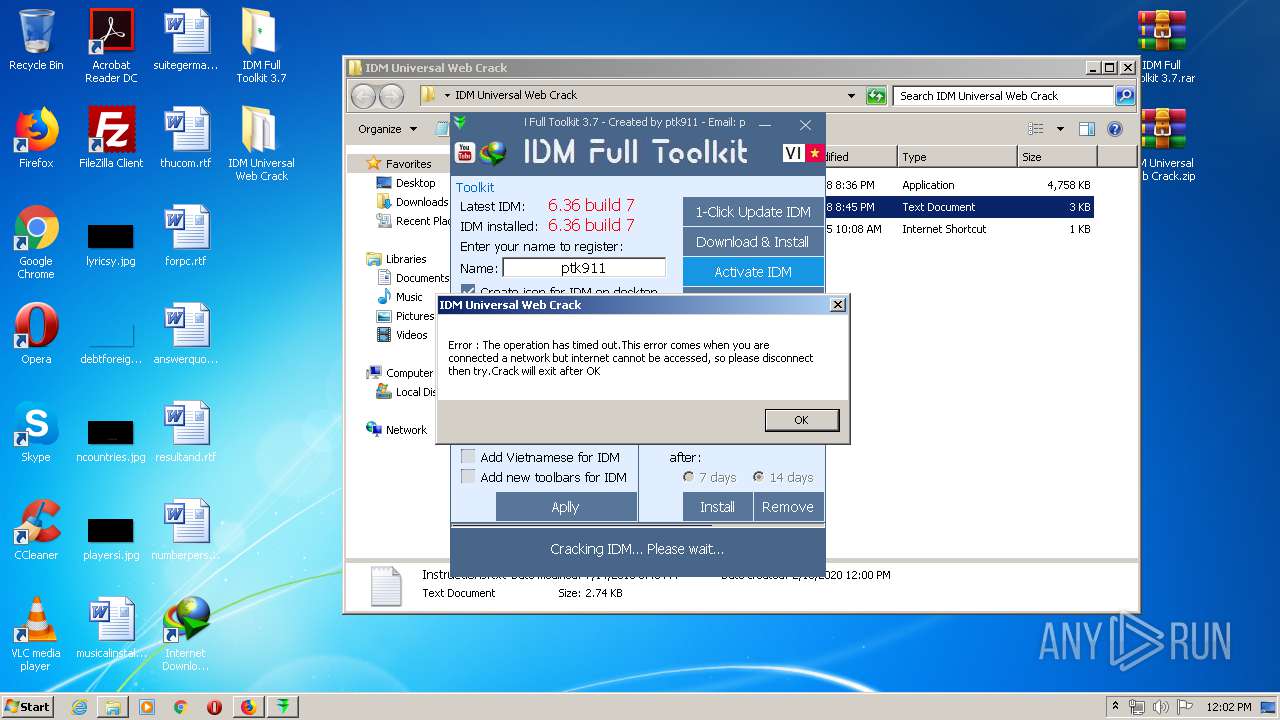1280x720 pixels.
Task: Open the YouTube icon in IDM Toolkit
Action: [464, 152]
